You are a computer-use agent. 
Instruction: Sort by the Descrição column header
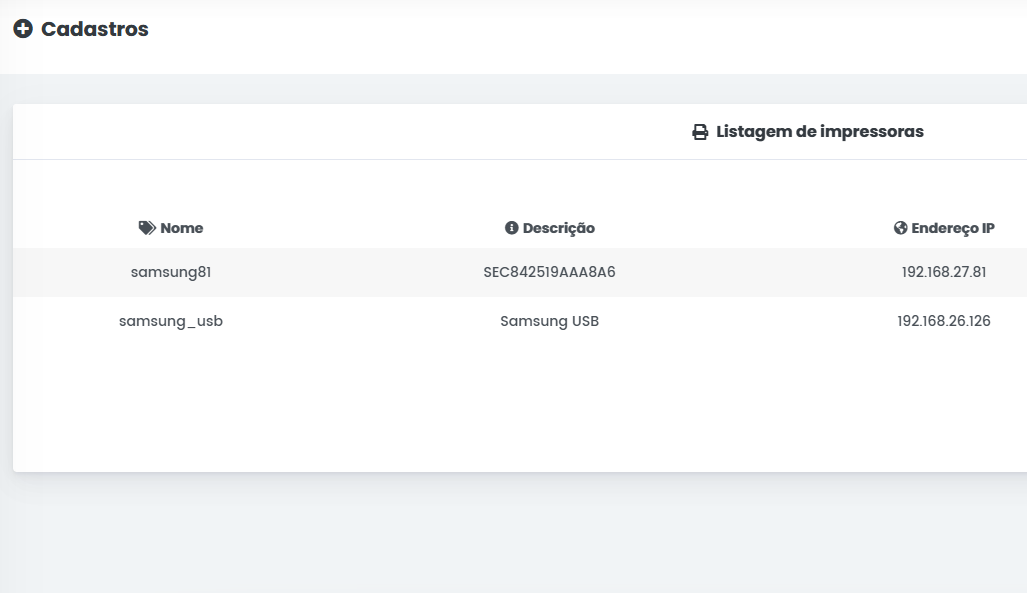(558, 228)
